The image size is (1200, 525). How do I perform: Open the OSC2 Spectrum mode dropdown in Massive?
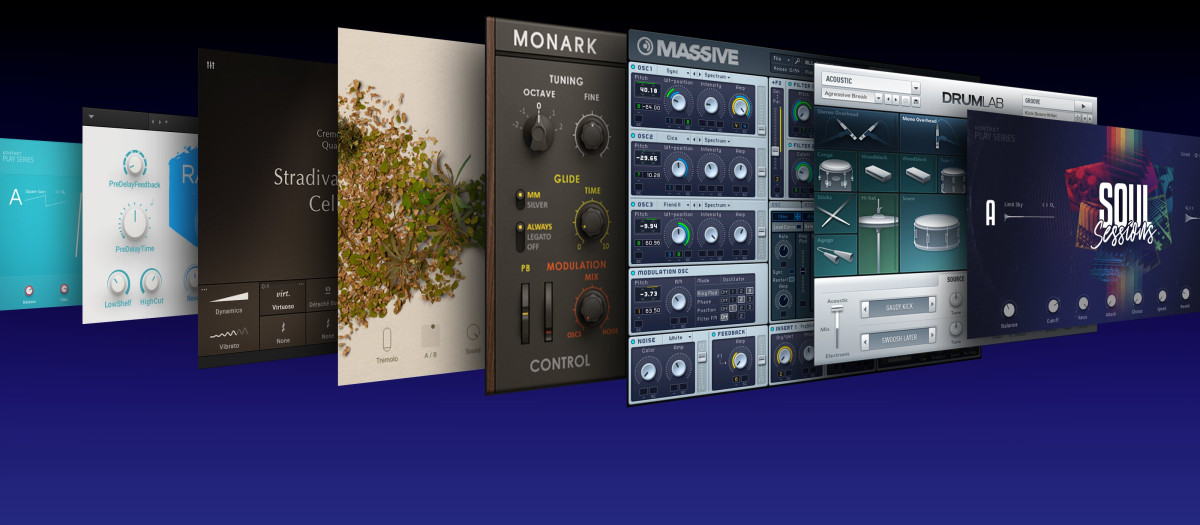716,140
